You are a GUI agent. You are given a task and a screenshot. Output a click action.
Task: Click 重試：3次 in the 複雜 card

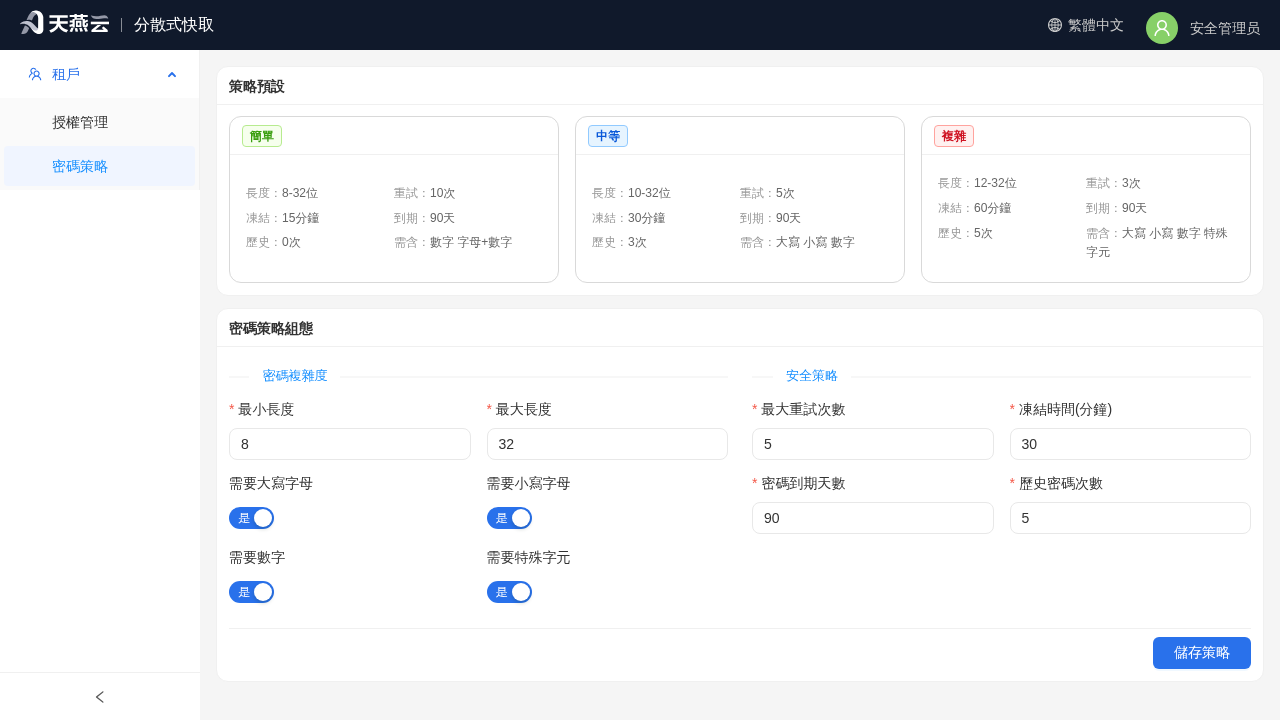[1113, 183]
